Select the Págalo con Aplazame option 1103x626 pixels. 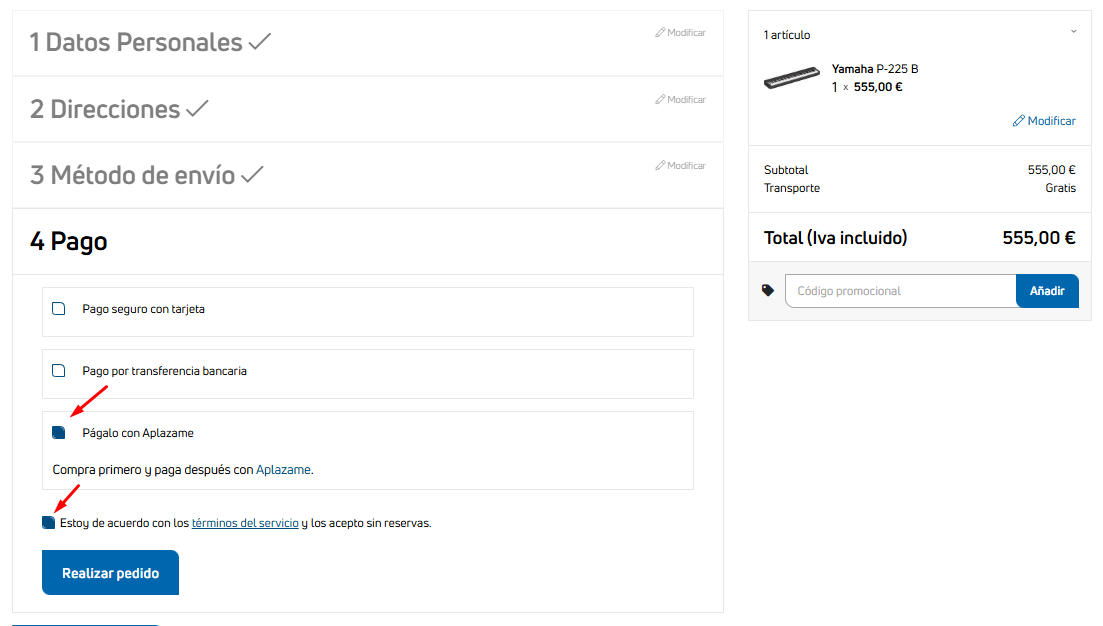coord(59,432)
